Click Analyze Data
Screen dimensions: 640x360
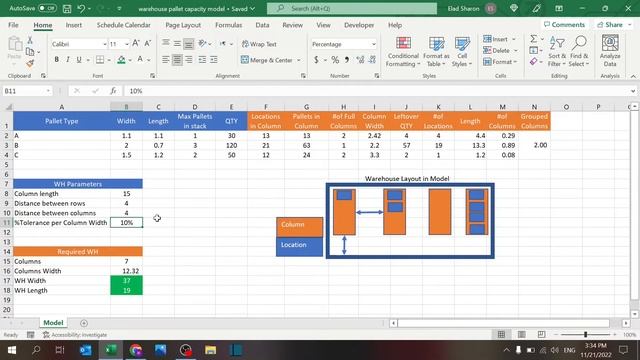tap(610, 51)
